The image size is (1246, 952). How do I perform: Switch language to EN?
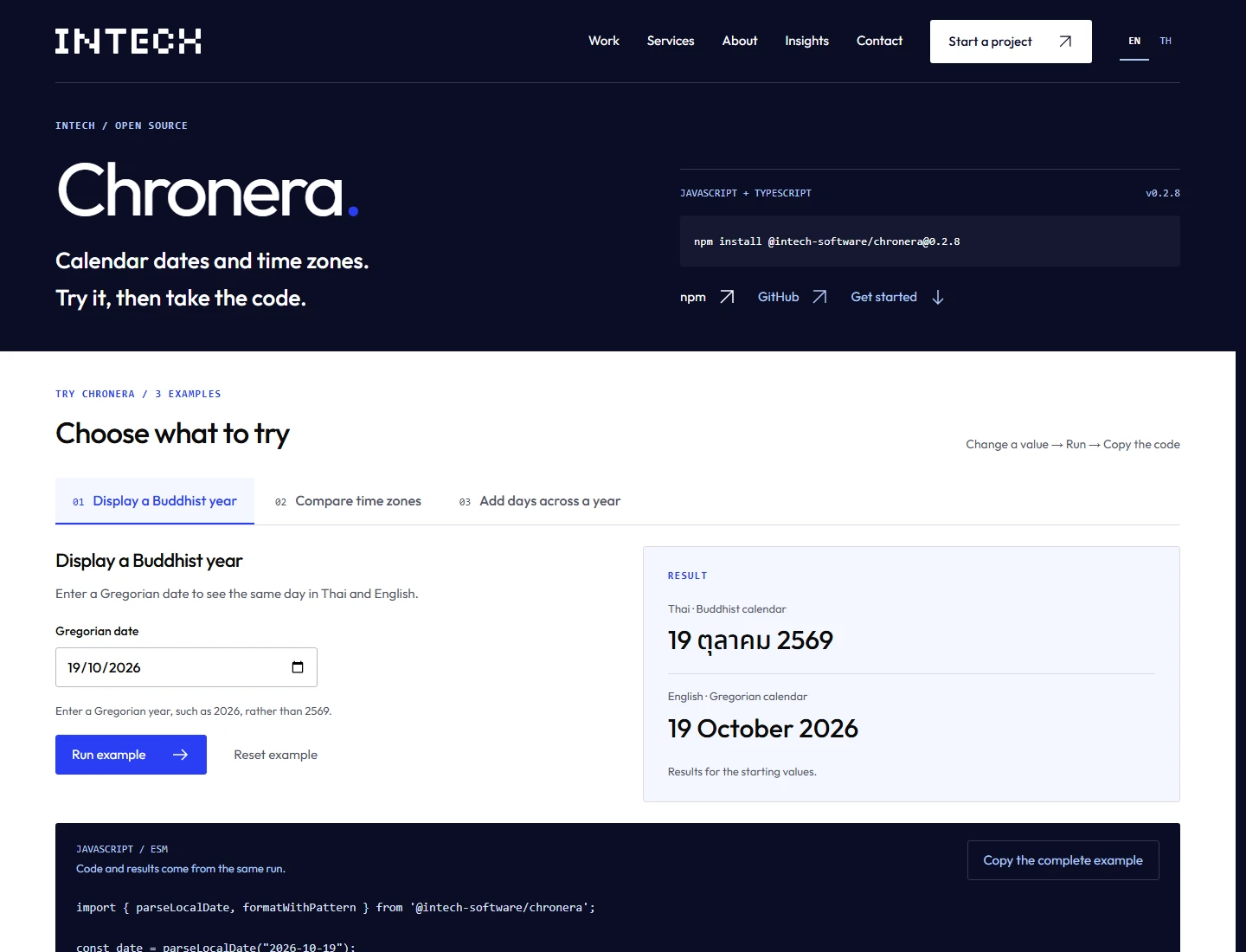click(x=1134, y=41)
